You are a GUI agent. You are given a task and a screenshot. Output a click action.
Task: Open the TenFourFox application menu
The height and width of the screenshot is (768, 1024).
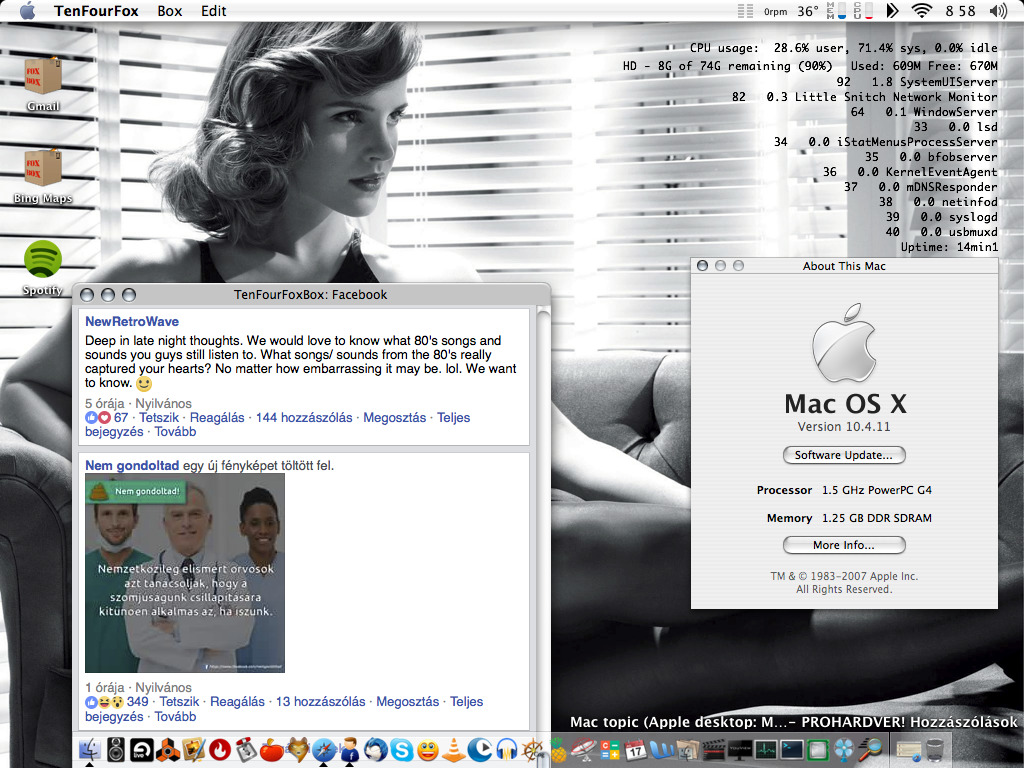(96, 11)
